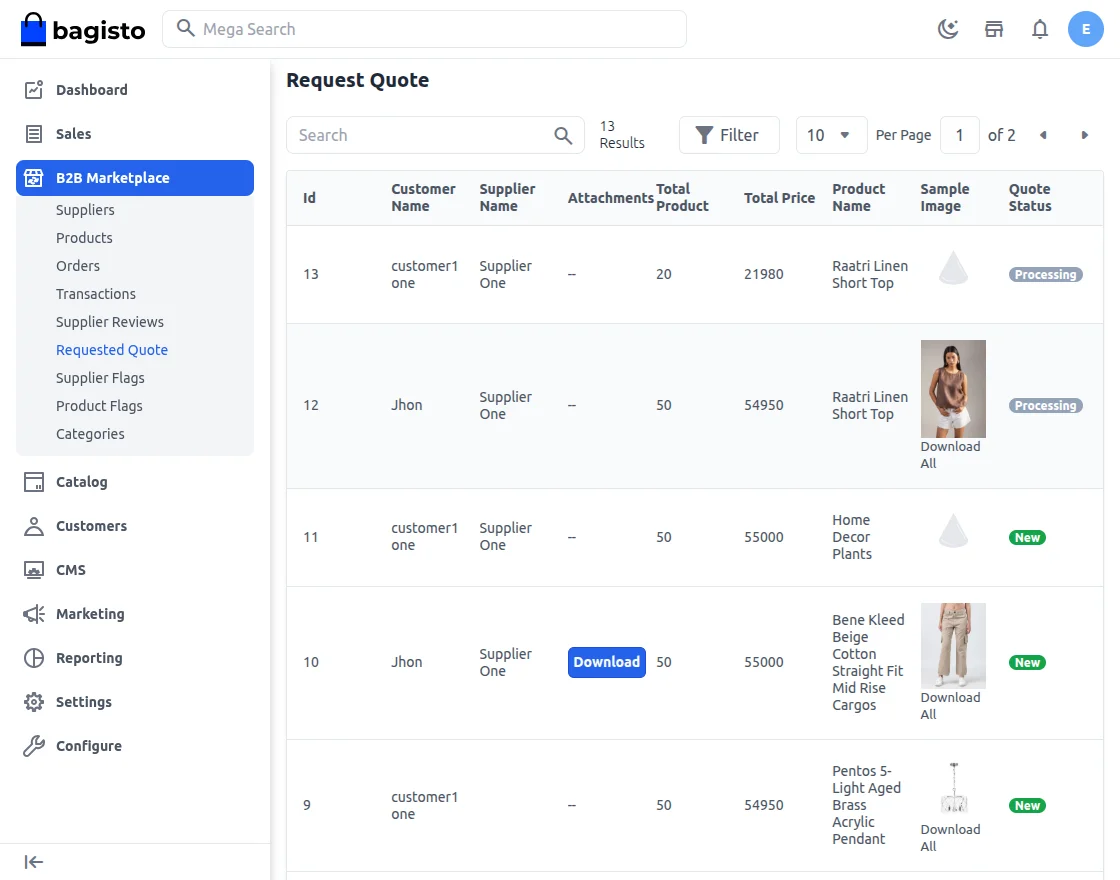Image resolution: width=1120 pixels, height=880 pixels.
Task: Open the product thumbnail for Bene Kleed Cargos
Action: [952, 645]
